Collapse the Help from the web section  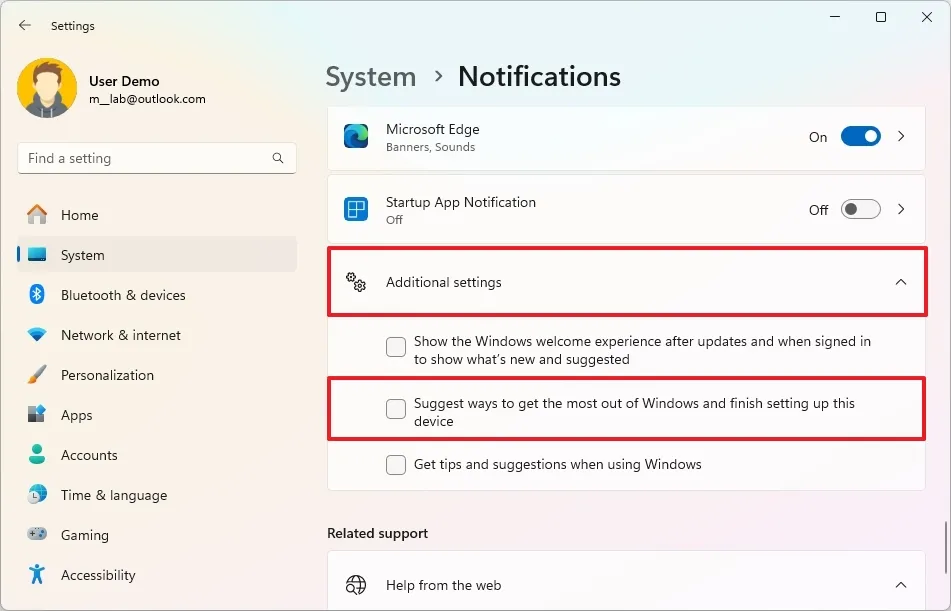click(x=901, y=585)
